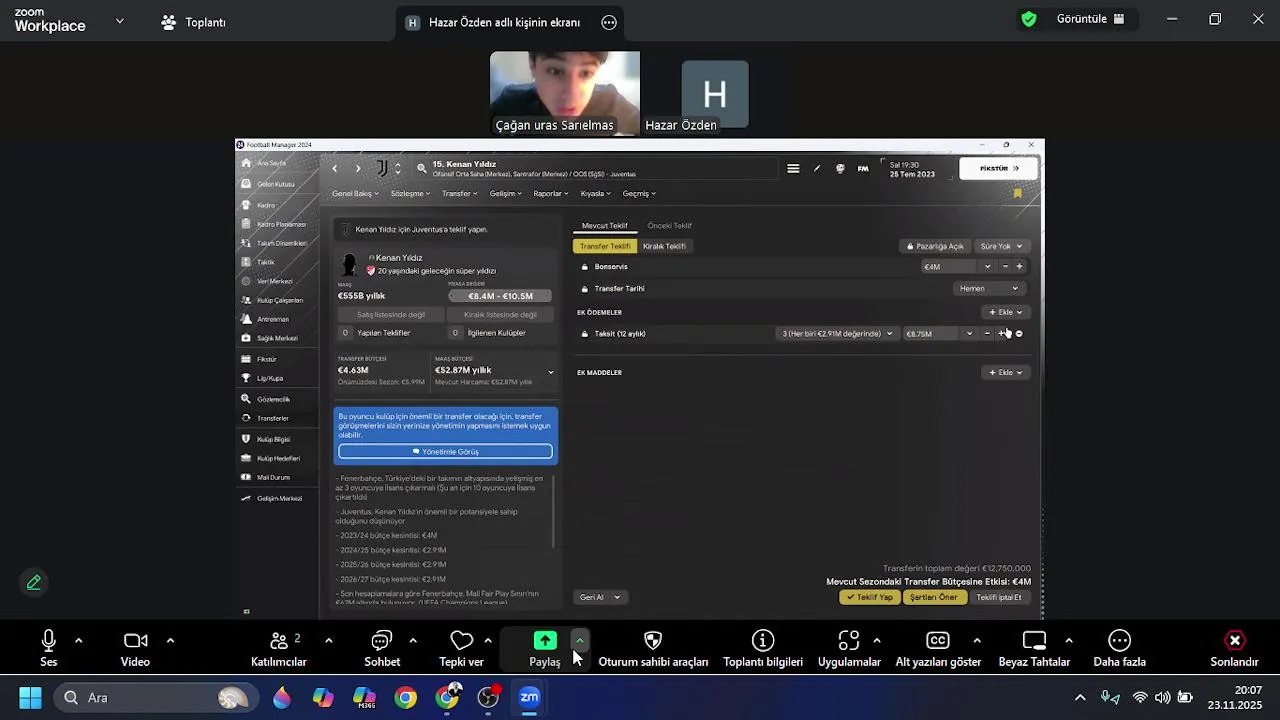Open Ek Ödemeler Ekle dropdown
The image size is (1280, 720).
1005,312
